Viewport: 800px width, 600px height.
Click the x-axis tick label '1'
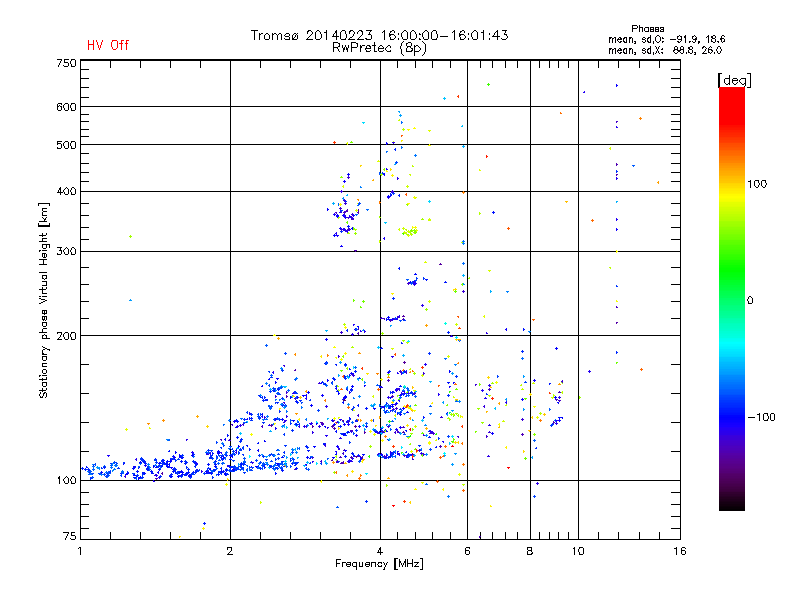tap(80, 551)
